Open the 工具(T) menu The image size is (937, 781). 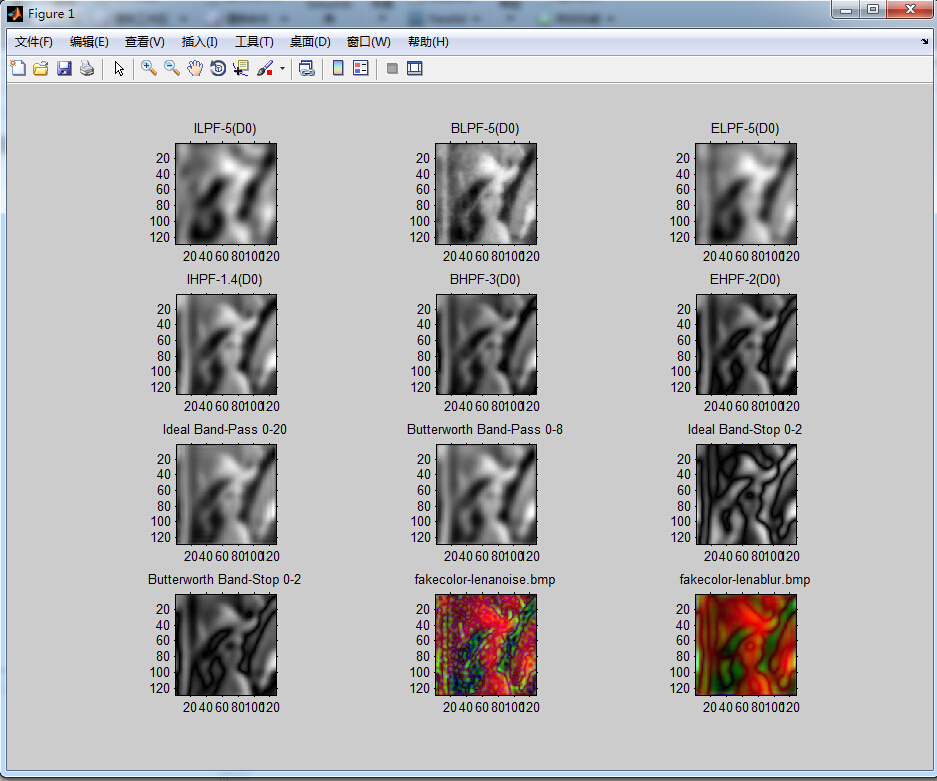[254, 42]
